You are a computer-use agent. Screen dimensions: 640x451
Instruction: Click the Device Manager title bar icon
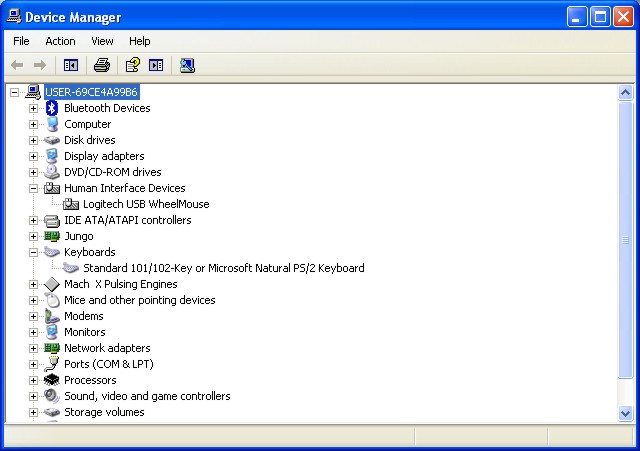coord(14,16)
